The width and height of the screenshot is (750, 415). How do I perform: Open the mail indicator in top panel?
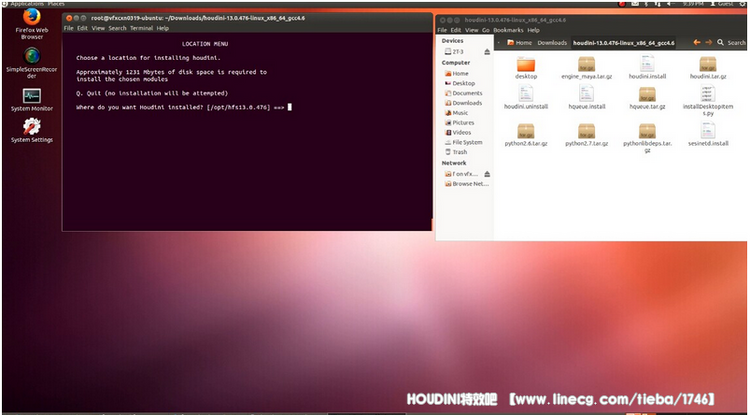point(635,4)
